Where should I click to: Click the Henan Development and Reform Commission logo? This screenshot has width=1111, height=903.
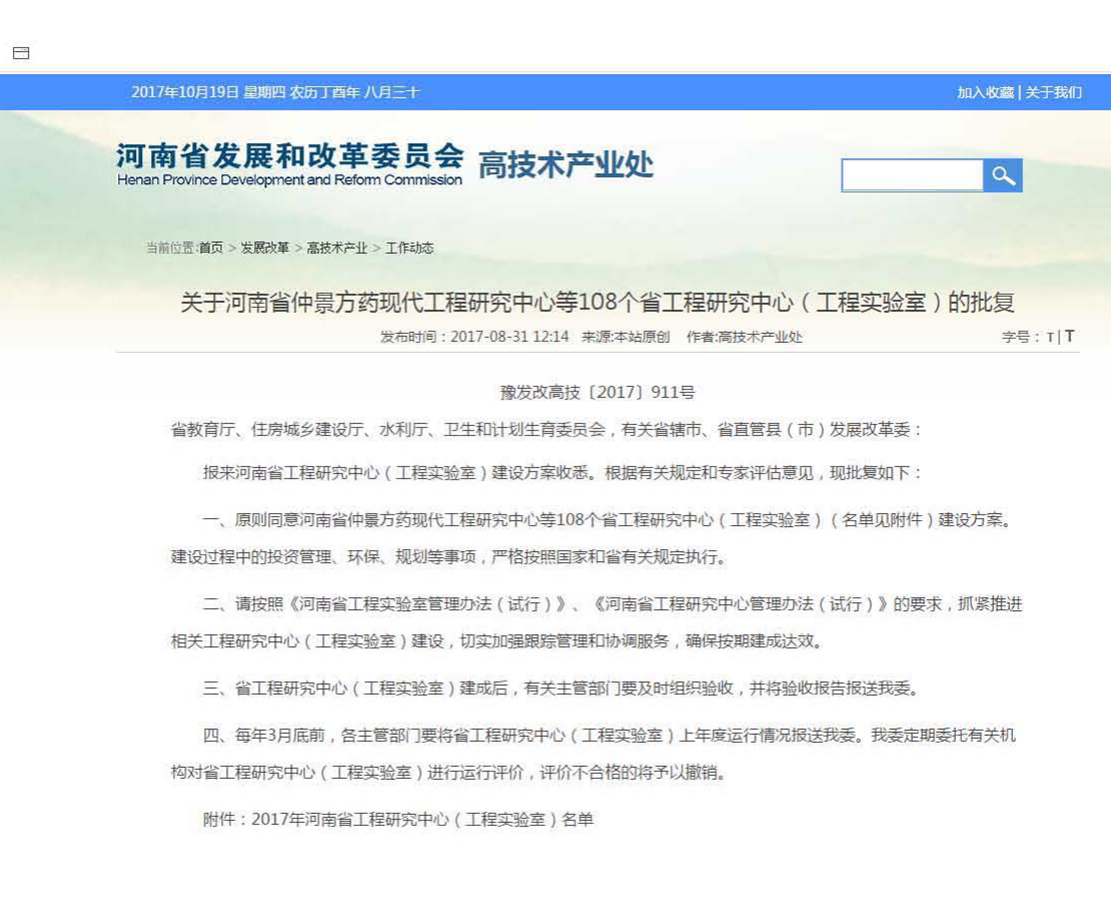(x=290, y=164)
